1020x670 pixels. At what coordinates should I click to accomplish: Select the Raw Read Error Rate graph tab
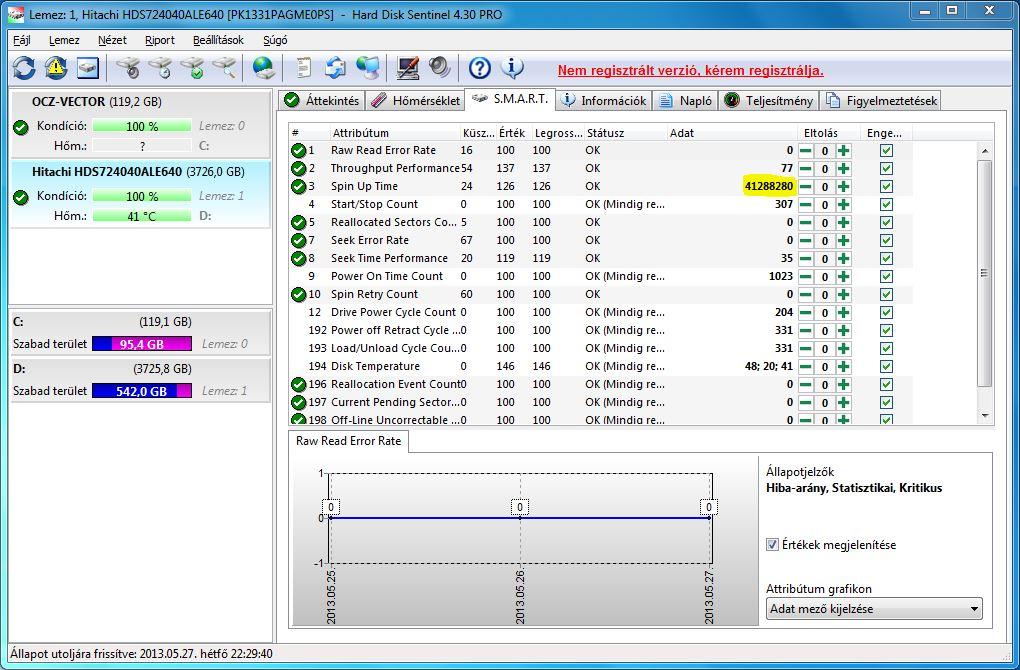coord(349,441)
